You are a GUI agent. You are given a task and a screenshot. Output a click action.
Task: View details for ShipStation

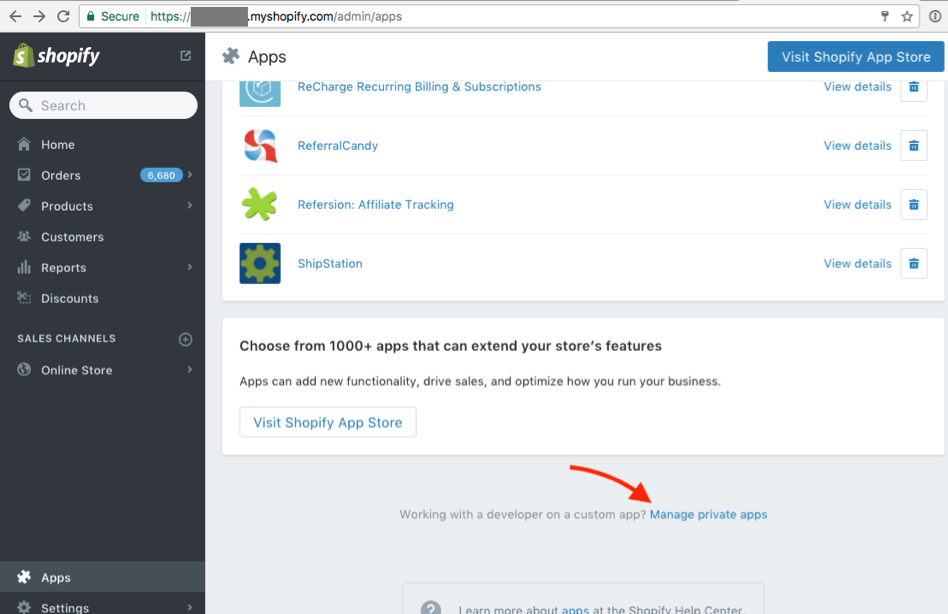(857, 263)
